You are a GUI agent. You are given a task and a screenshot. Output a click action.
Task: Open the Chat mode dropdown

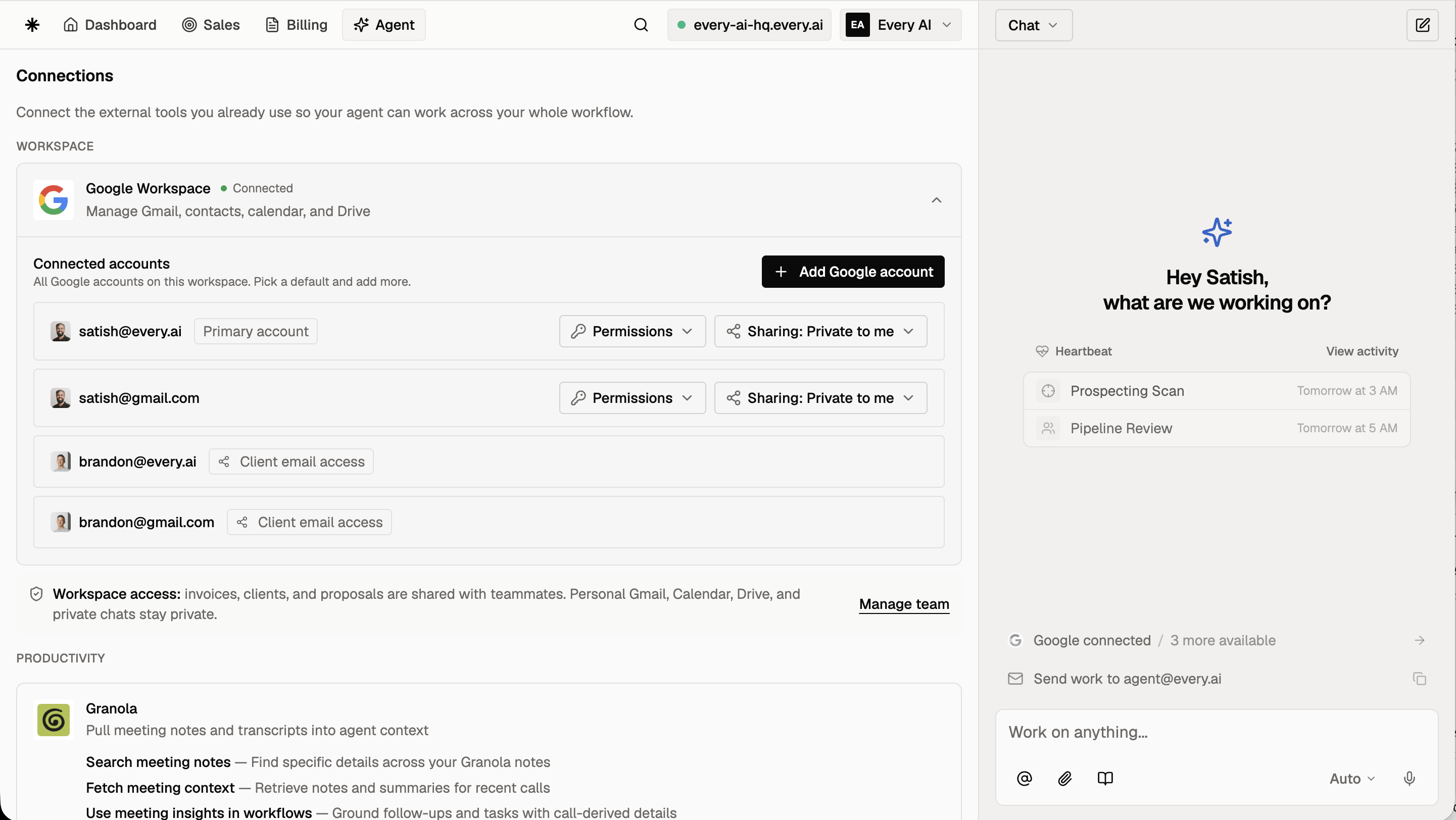(1034, 25)
